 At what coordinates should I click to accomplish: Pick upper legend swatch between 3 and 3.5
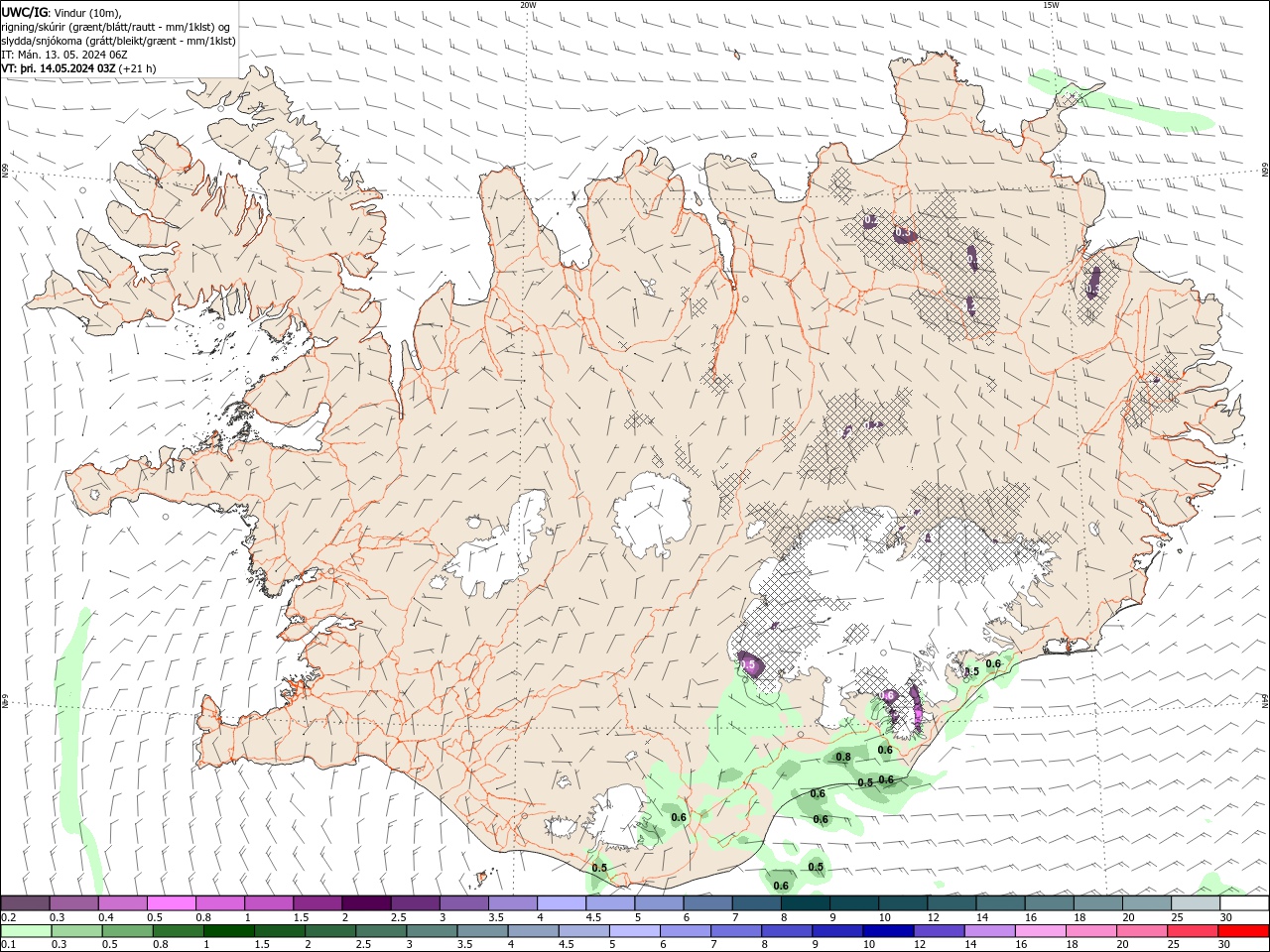(x=464, y=903)
